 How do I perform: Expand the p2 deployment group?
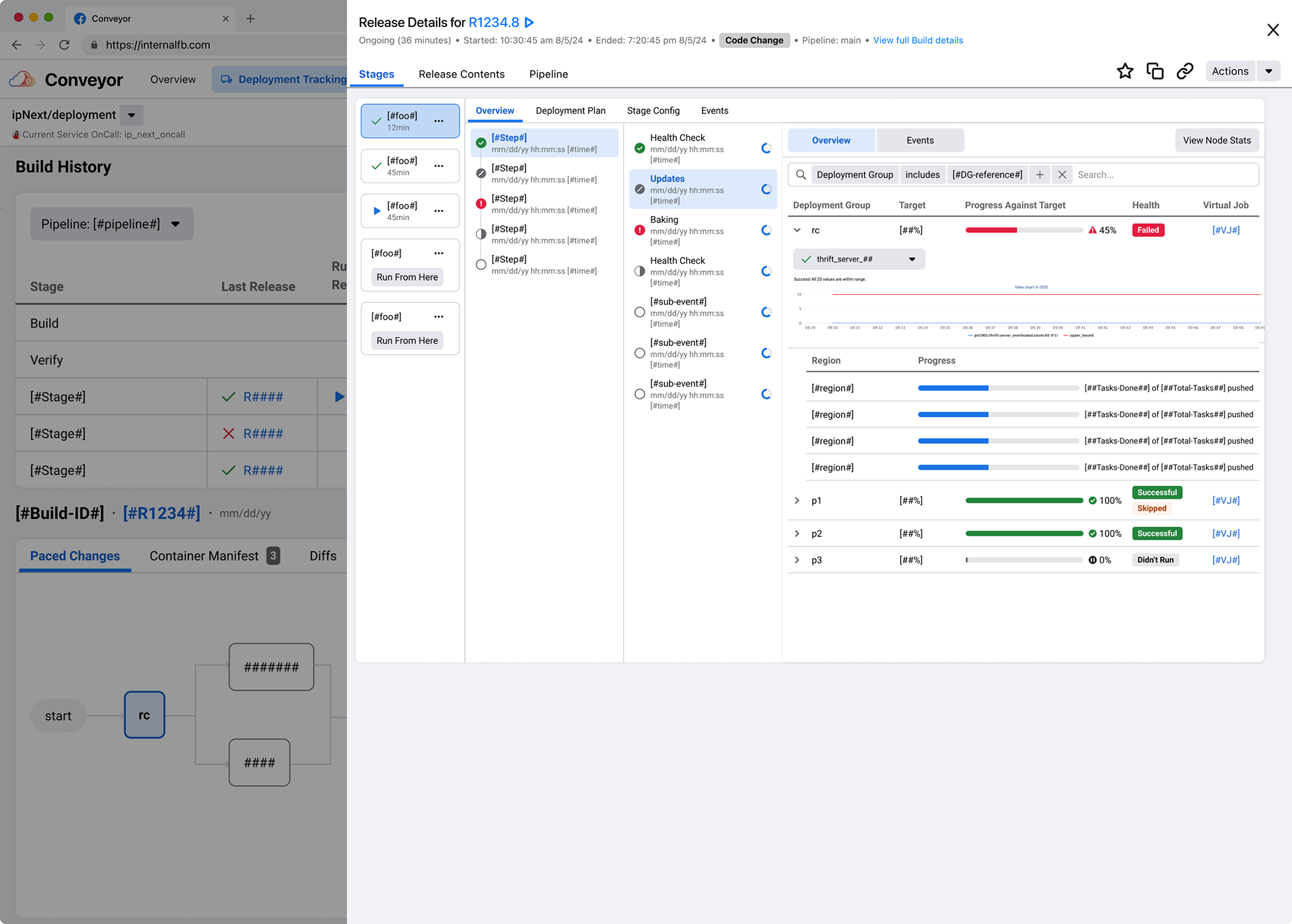click(797, 534)
